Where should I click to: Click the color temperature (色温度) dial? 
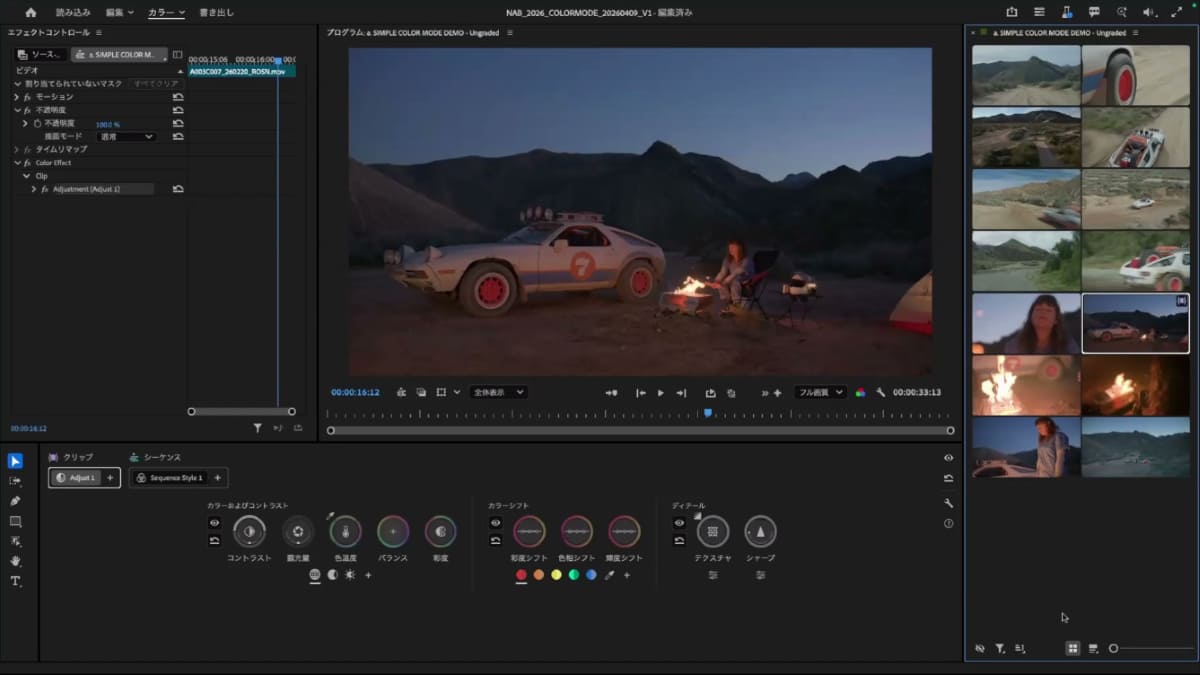point(345,532)
